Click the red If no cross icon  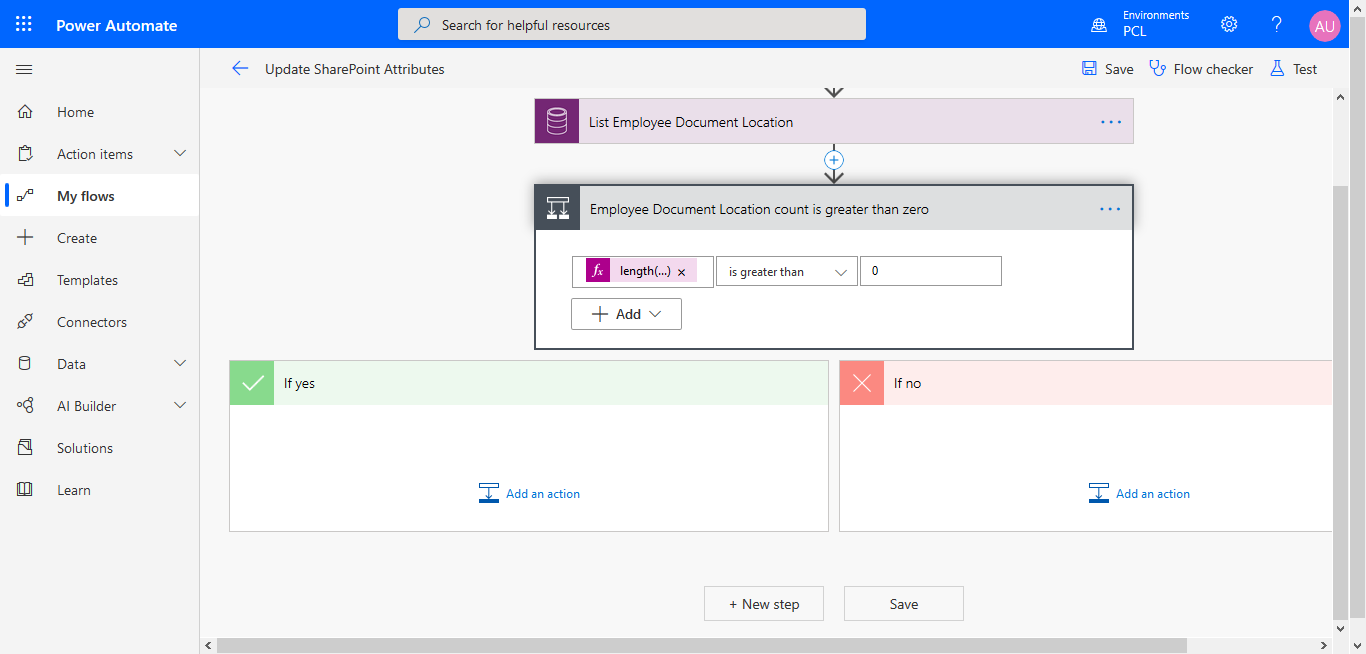[862, 383]
